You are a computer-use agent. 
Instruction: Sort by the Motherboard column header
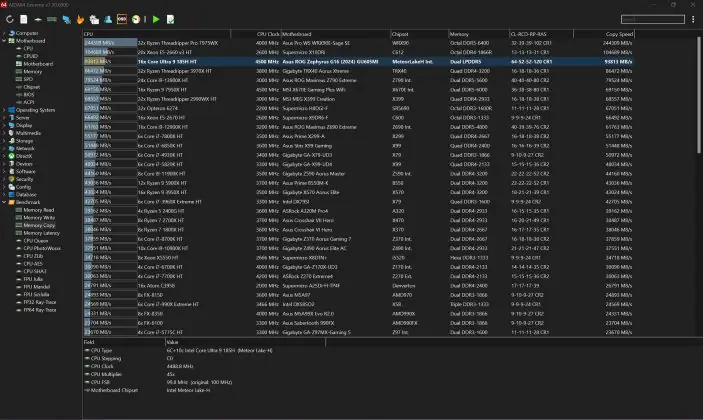click(335, 34)
